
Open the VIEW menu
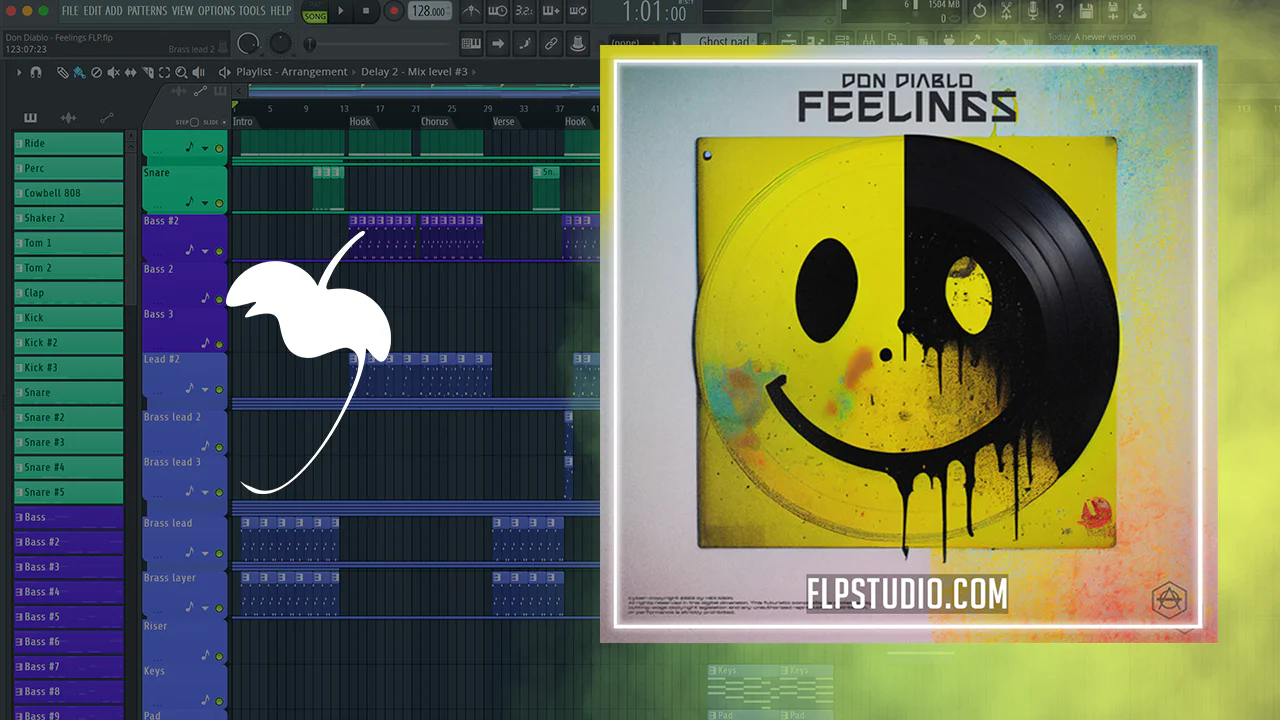[182, 11]
